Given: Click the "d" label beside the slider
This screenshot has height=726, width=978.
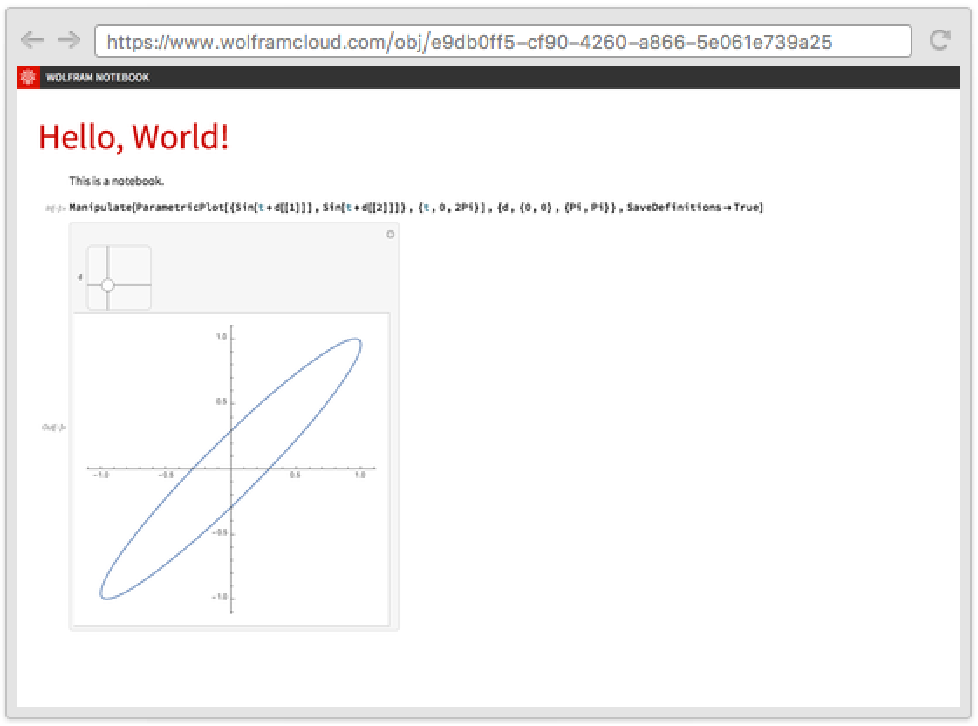Looking at the screenshot, I should (x=80, y=277).
